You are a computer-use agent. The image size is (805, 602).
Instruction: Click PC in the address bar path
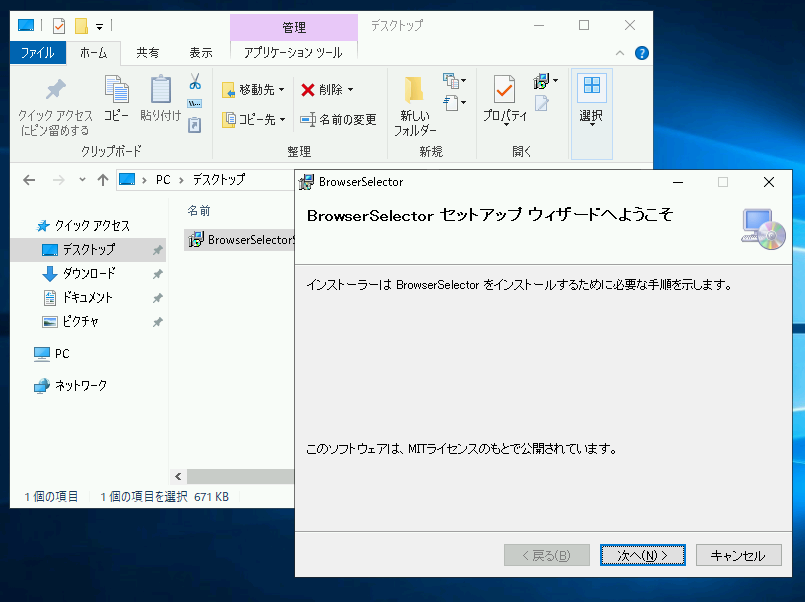pos(163,180)
